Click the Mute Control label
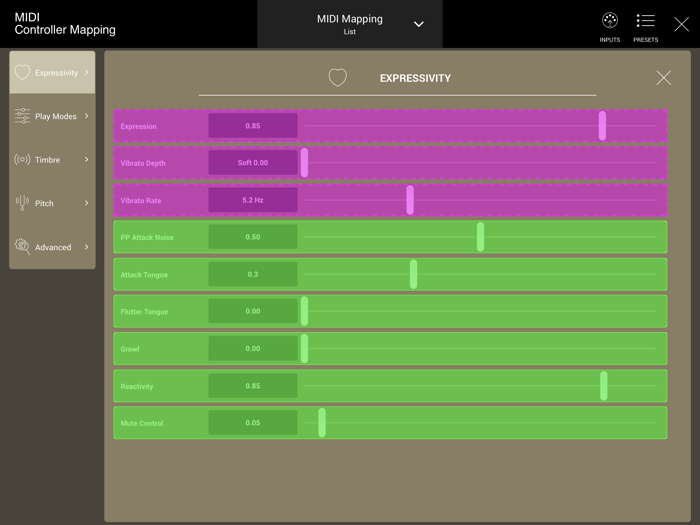Screen dimensions: 700x525 click(x=142, y=423)
